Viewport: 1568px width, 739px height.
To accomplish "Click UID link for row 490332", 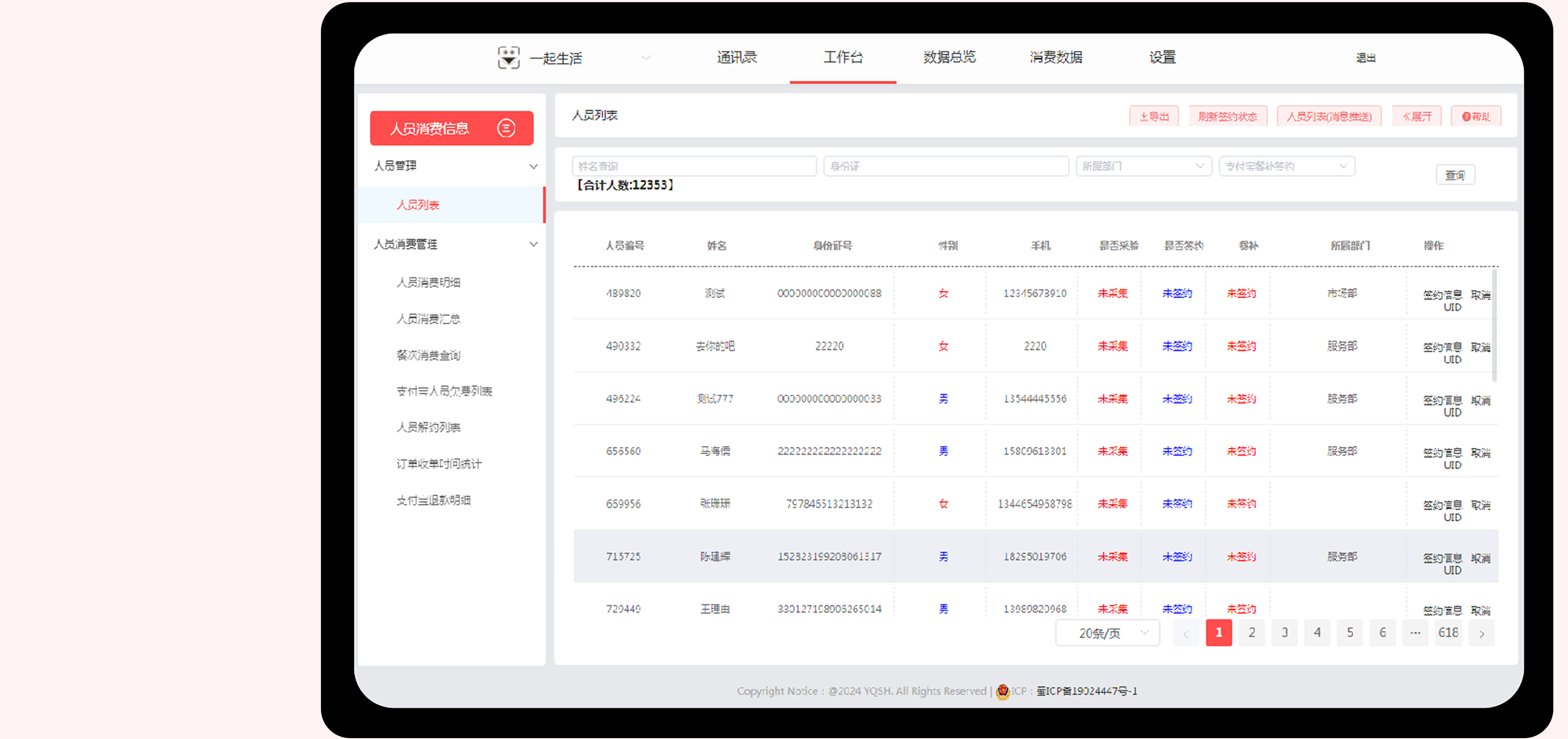I will pyautogui.click(x=1452, y=360).
